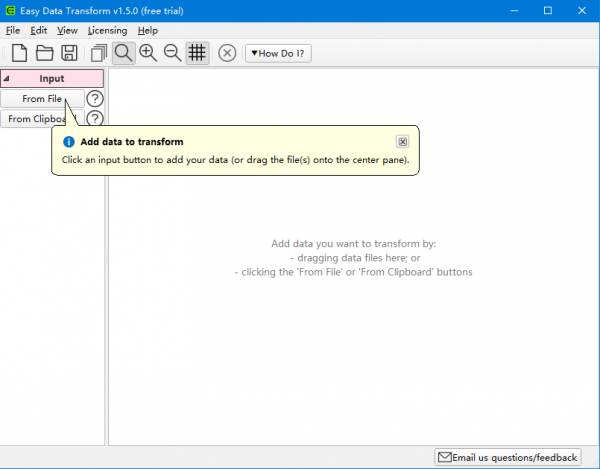600x469 pixels.
Task: Collapse the Input panel section
Action: point(52,78)
